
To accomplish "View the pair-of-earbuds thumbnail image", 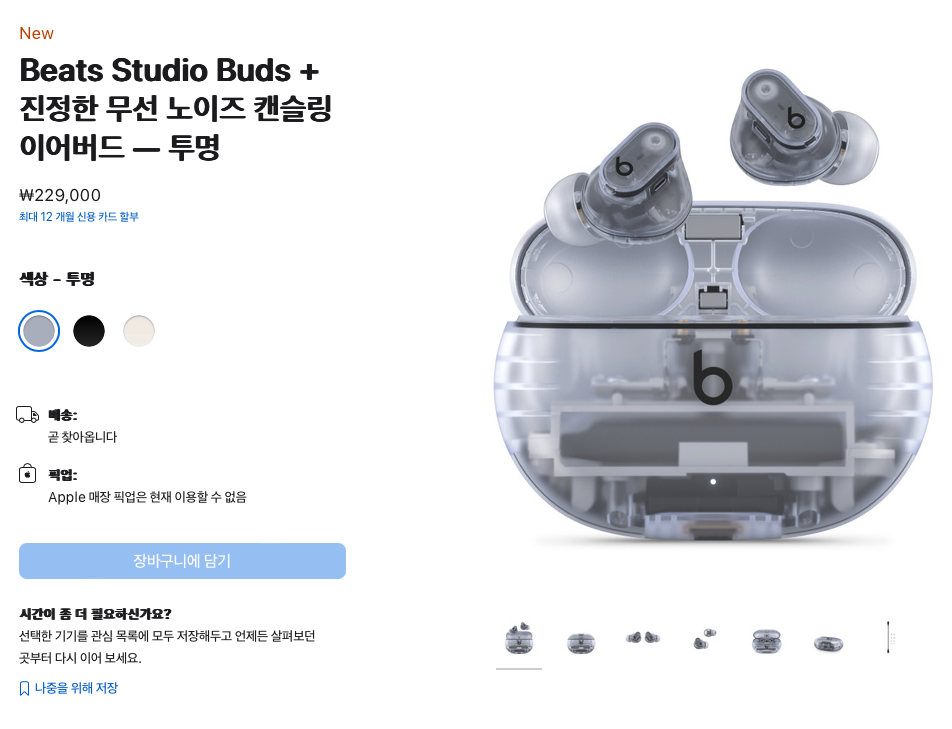I will (643, 638).
